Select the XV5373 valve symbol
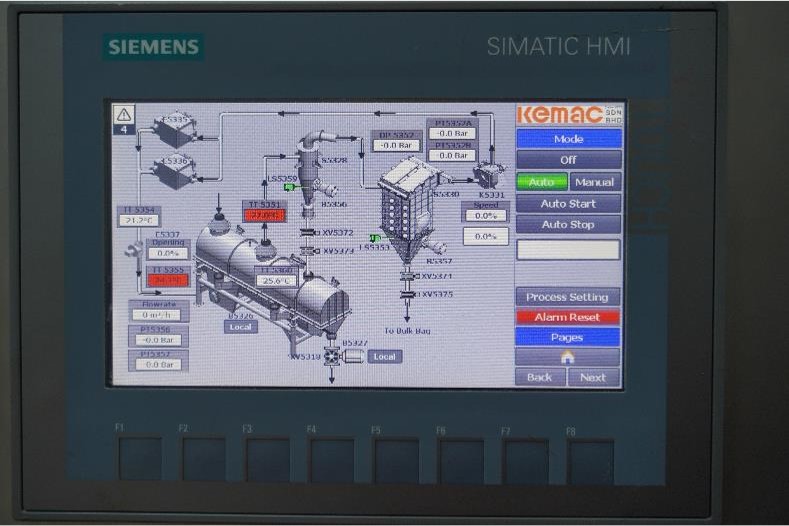 point(308,251)
